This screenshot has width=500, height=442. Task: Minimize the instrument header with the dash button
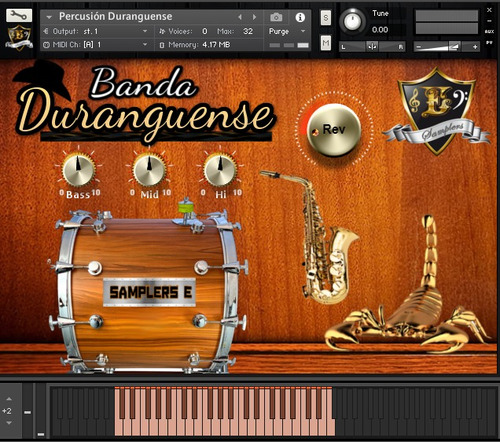(489, 21)
